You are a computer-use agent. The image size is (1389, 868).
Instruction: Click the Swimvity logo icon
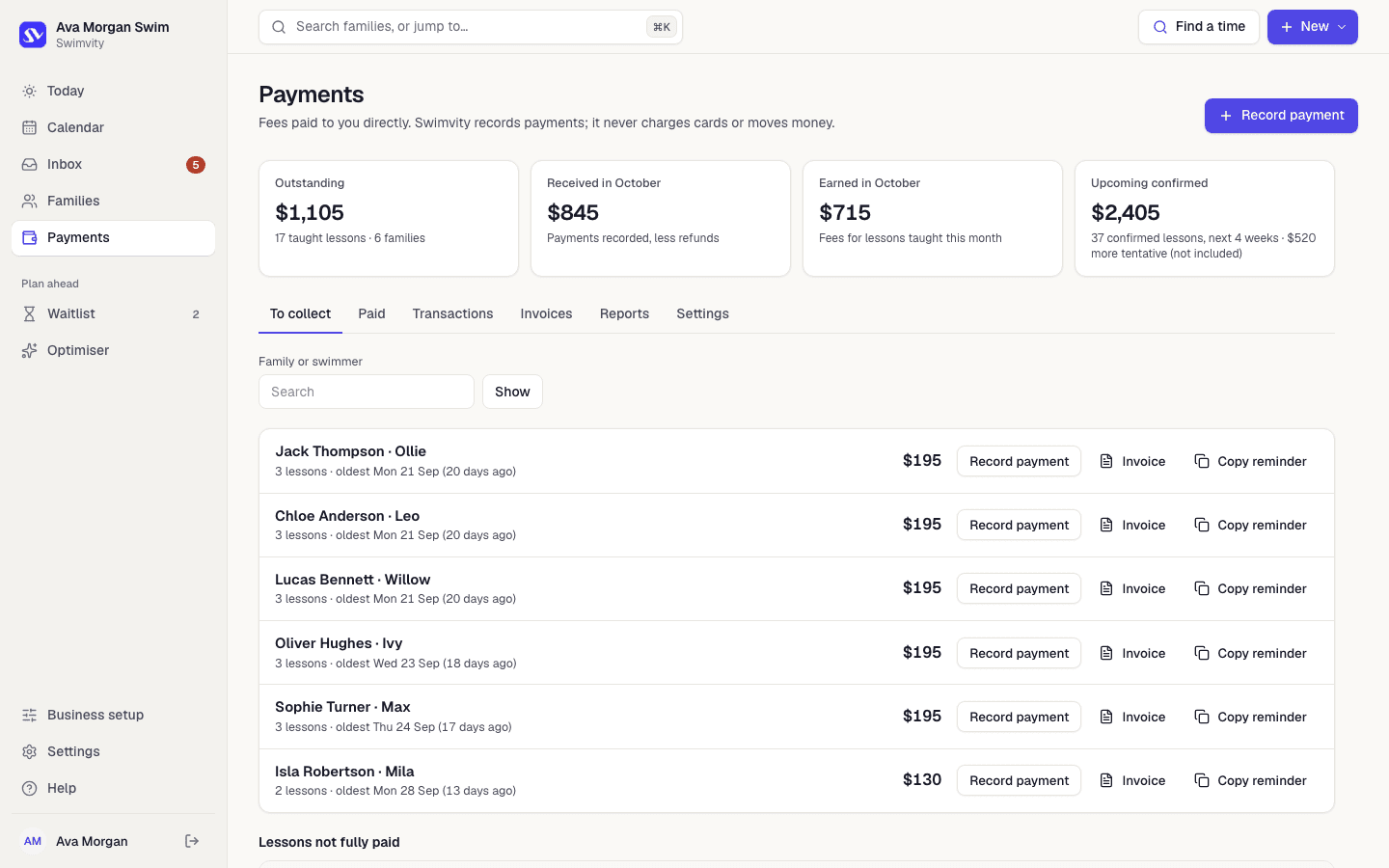[33, 35]
